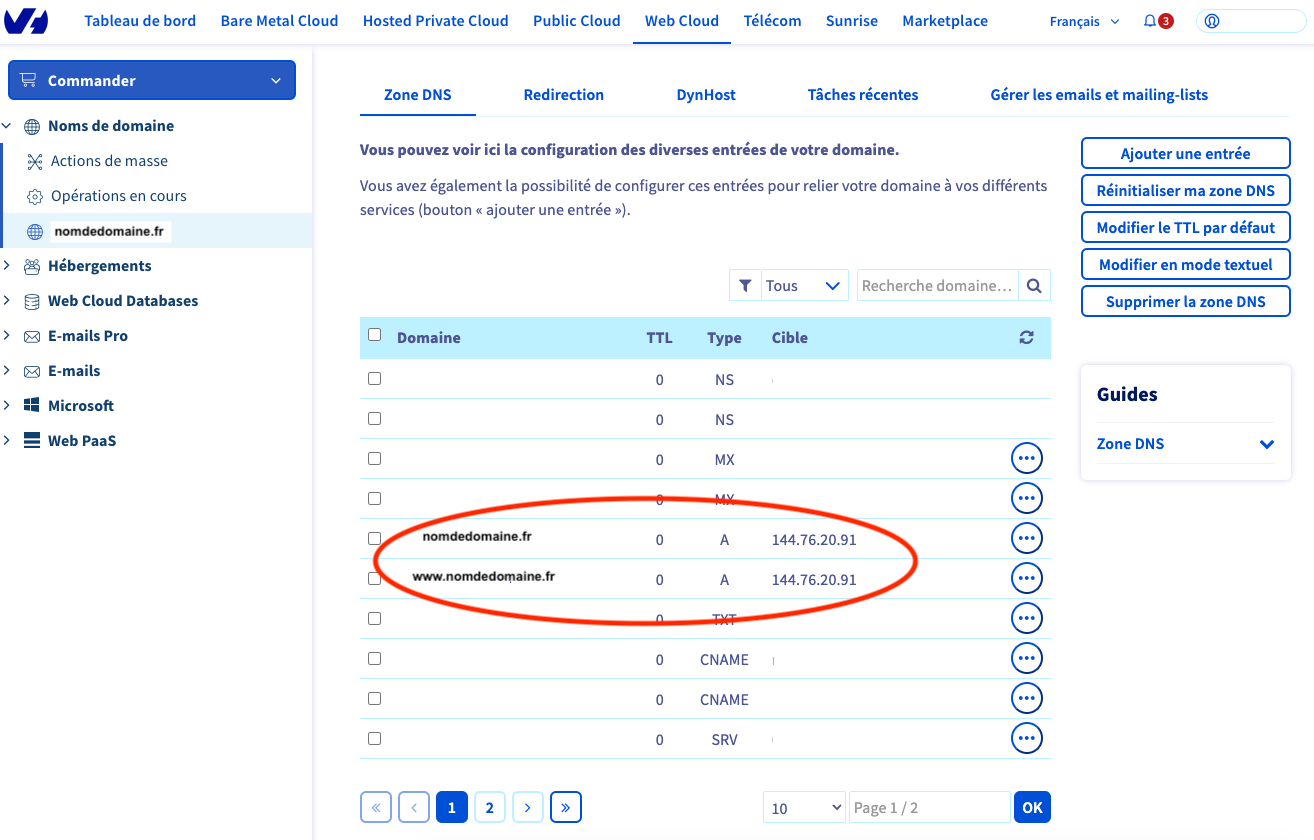Click the Recherche domaine search field

click(937, 286)
